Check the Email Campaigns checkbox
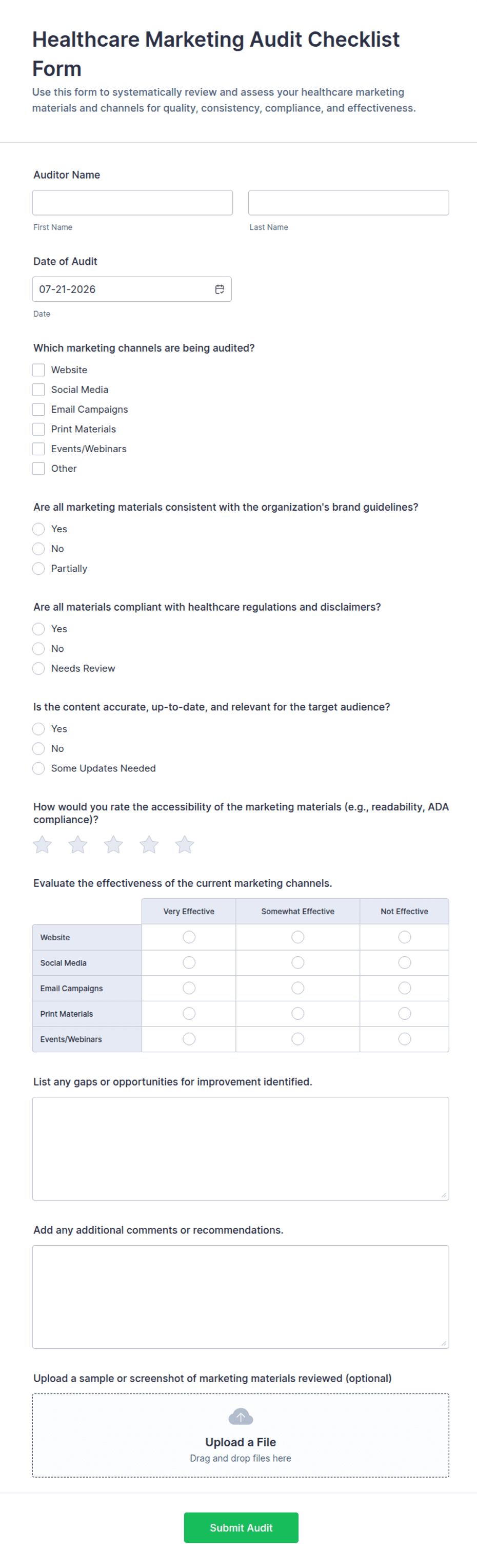Screen dimensions: 477x1568 tap(38, 410)
